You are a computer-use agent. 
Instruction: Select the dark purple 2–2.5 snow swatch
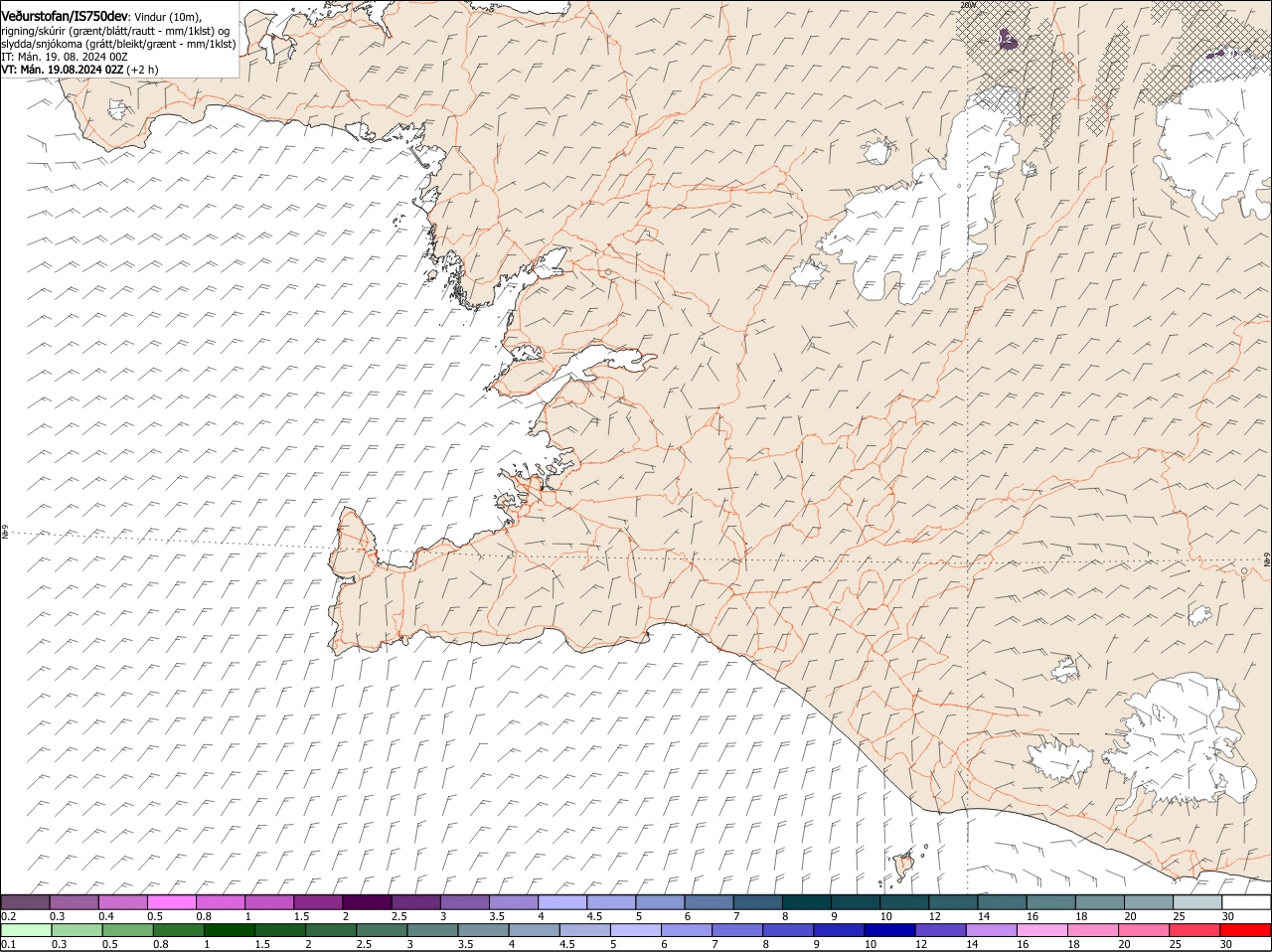tap(367, 902)
